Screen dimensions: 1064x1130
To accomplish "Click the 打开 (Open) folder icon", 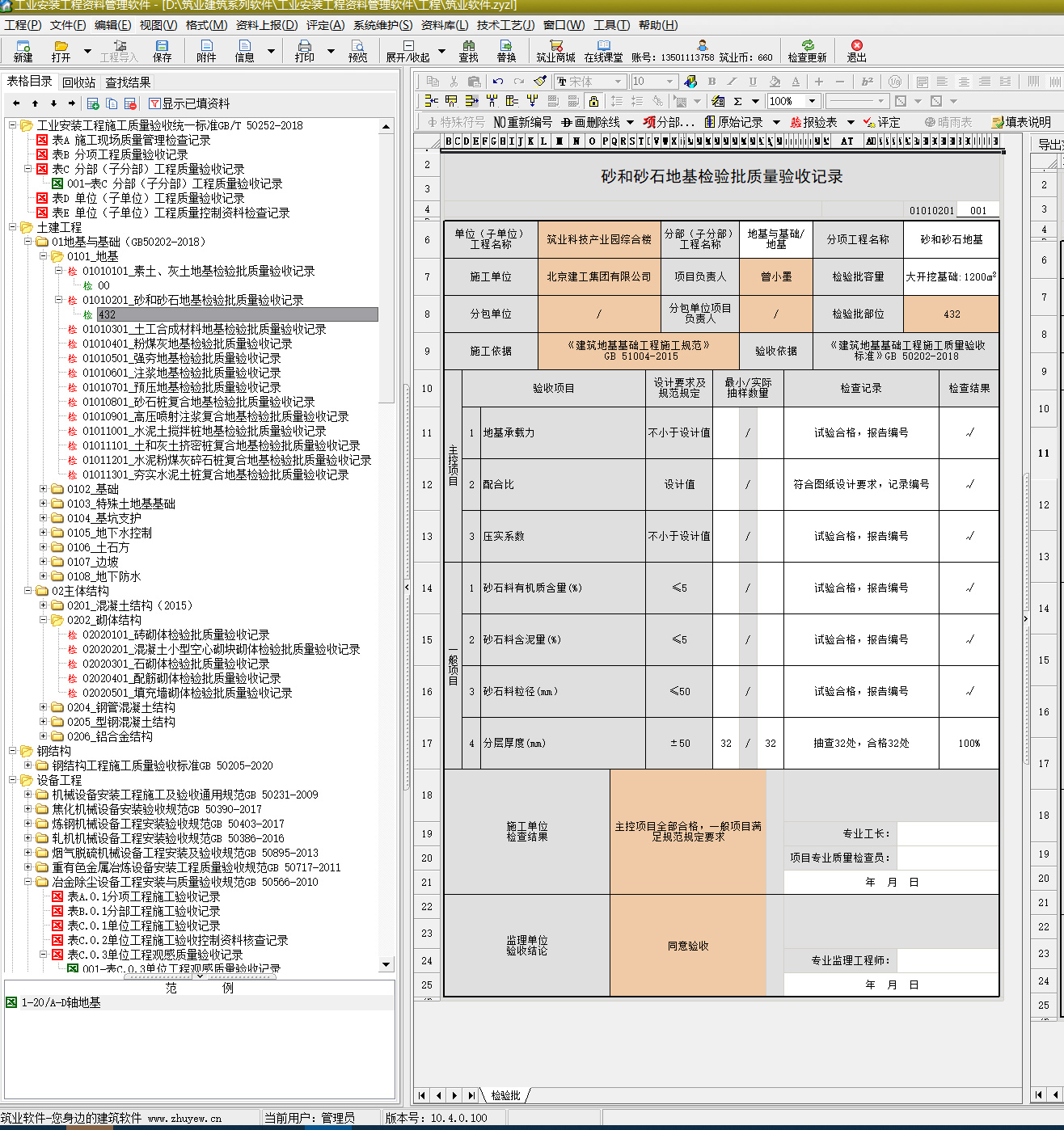I will [61, 51].
